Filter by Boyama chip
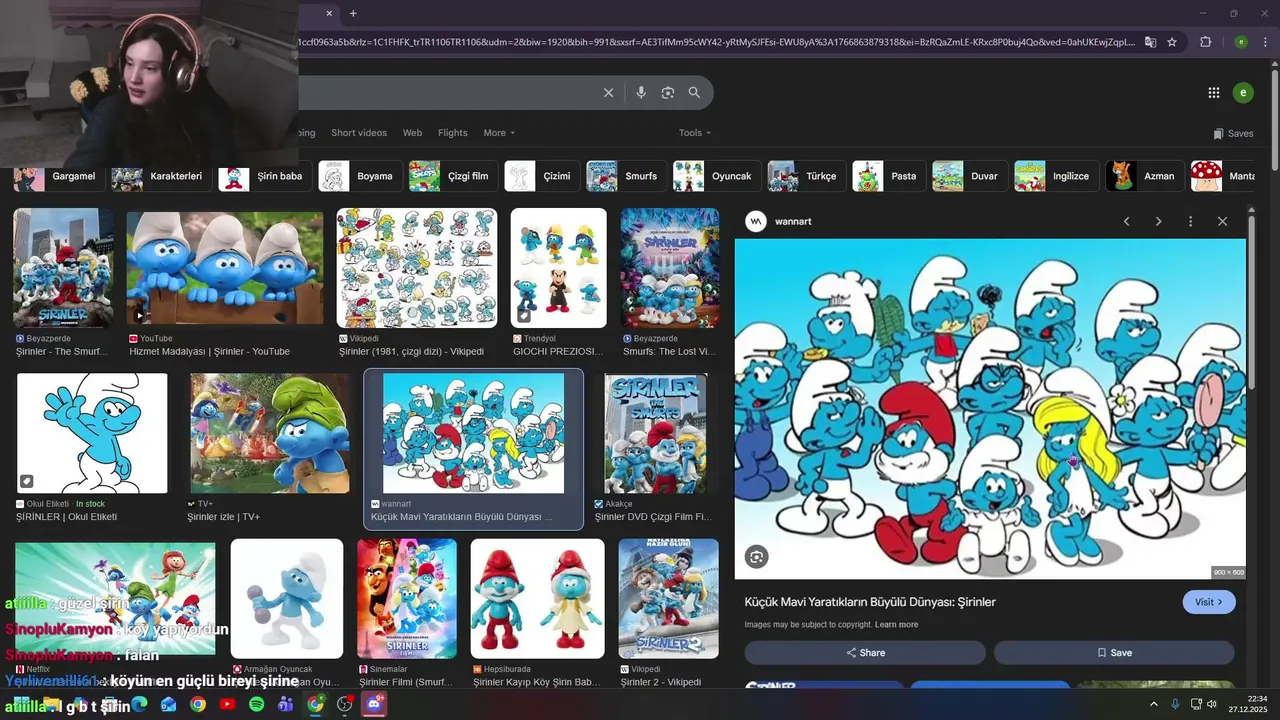1280x720 pixels. [x=360, y=176]
